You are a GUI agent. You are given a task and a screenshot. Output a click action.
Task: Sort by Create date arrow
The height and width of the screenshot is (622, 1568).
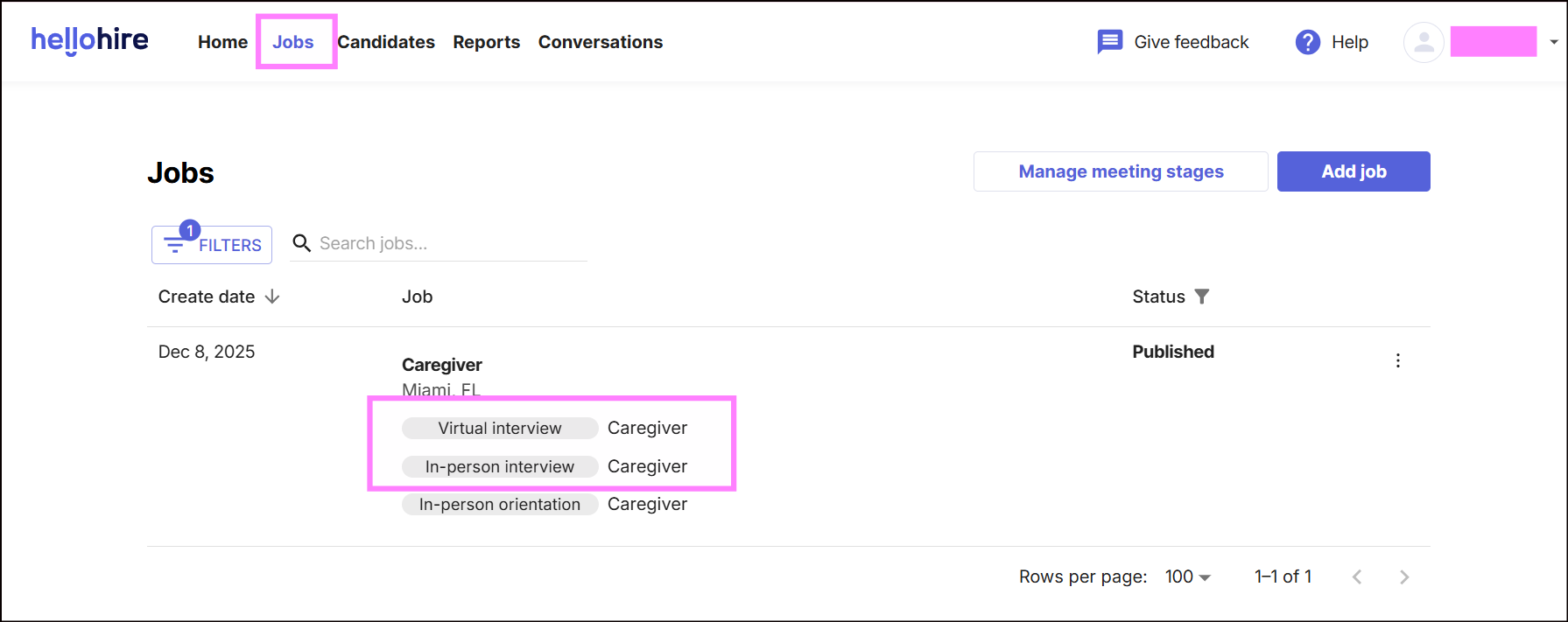tap(272, 297)
